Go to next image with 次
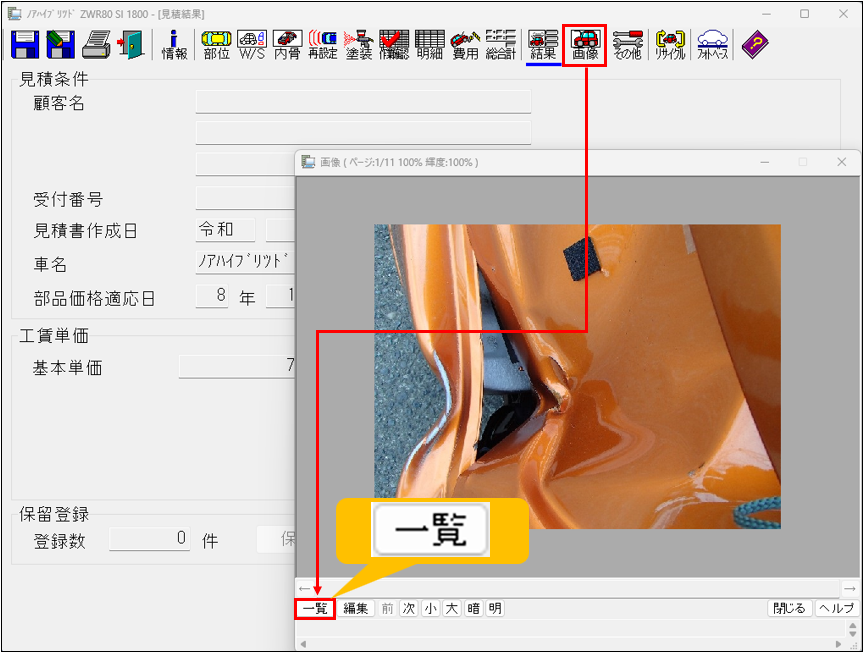The image size is (864, 653). 409,608
